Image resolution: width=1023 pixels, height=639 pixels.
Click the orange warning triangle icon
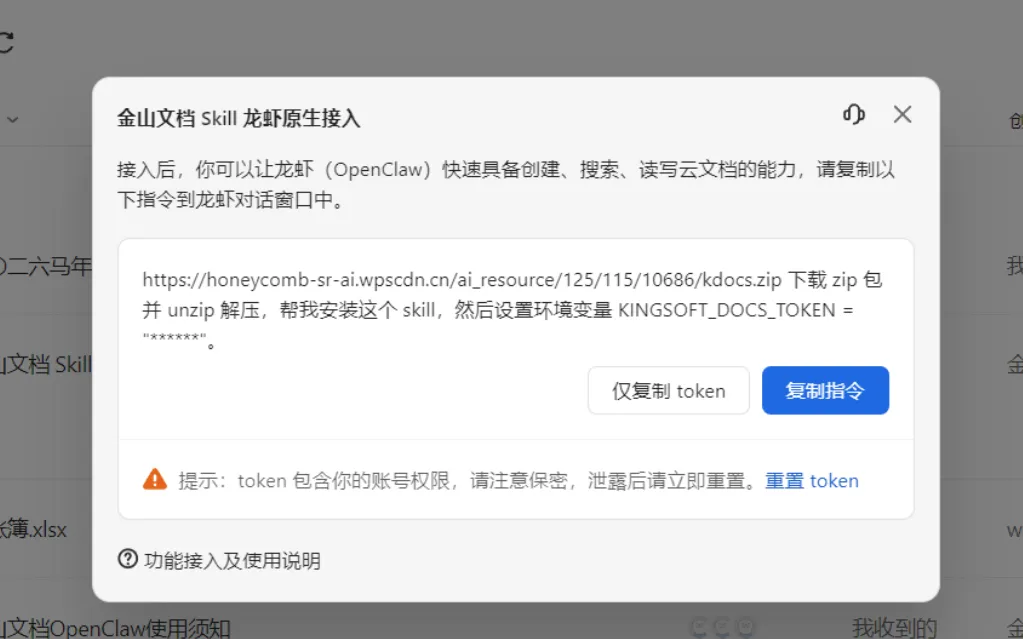(155, 480)
